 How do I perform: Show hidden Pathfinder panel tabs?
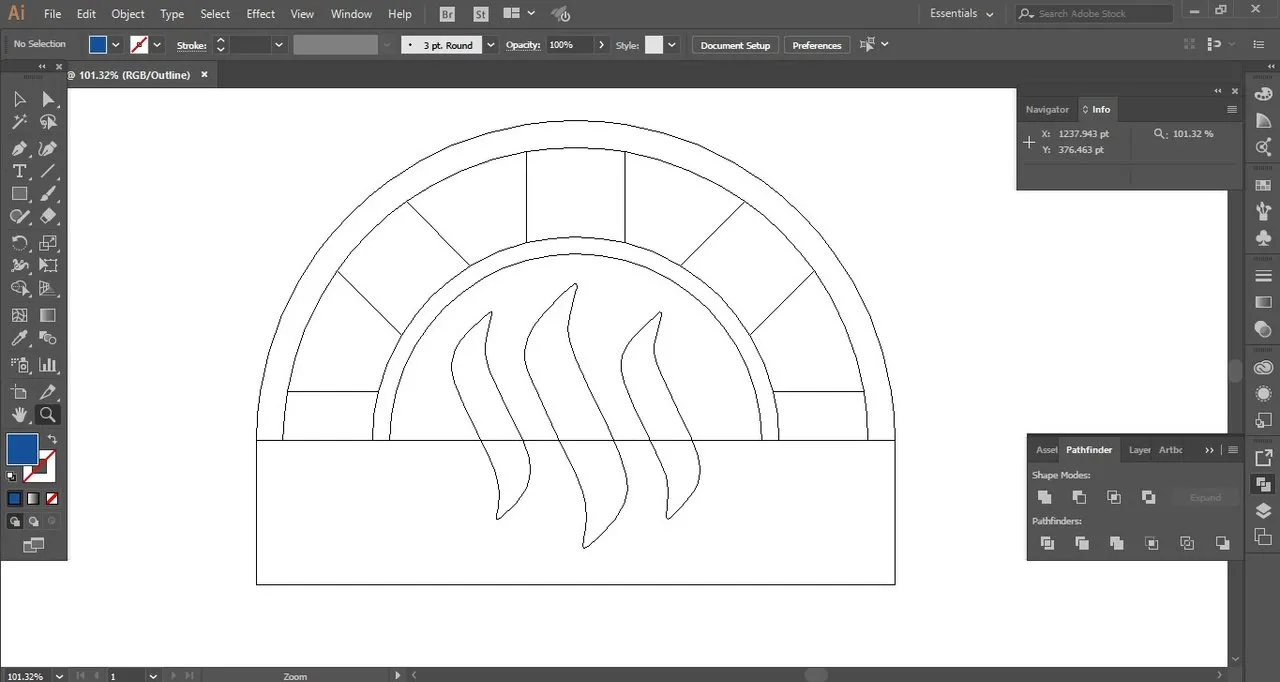pyautogui.click(x=1210, y=450)
